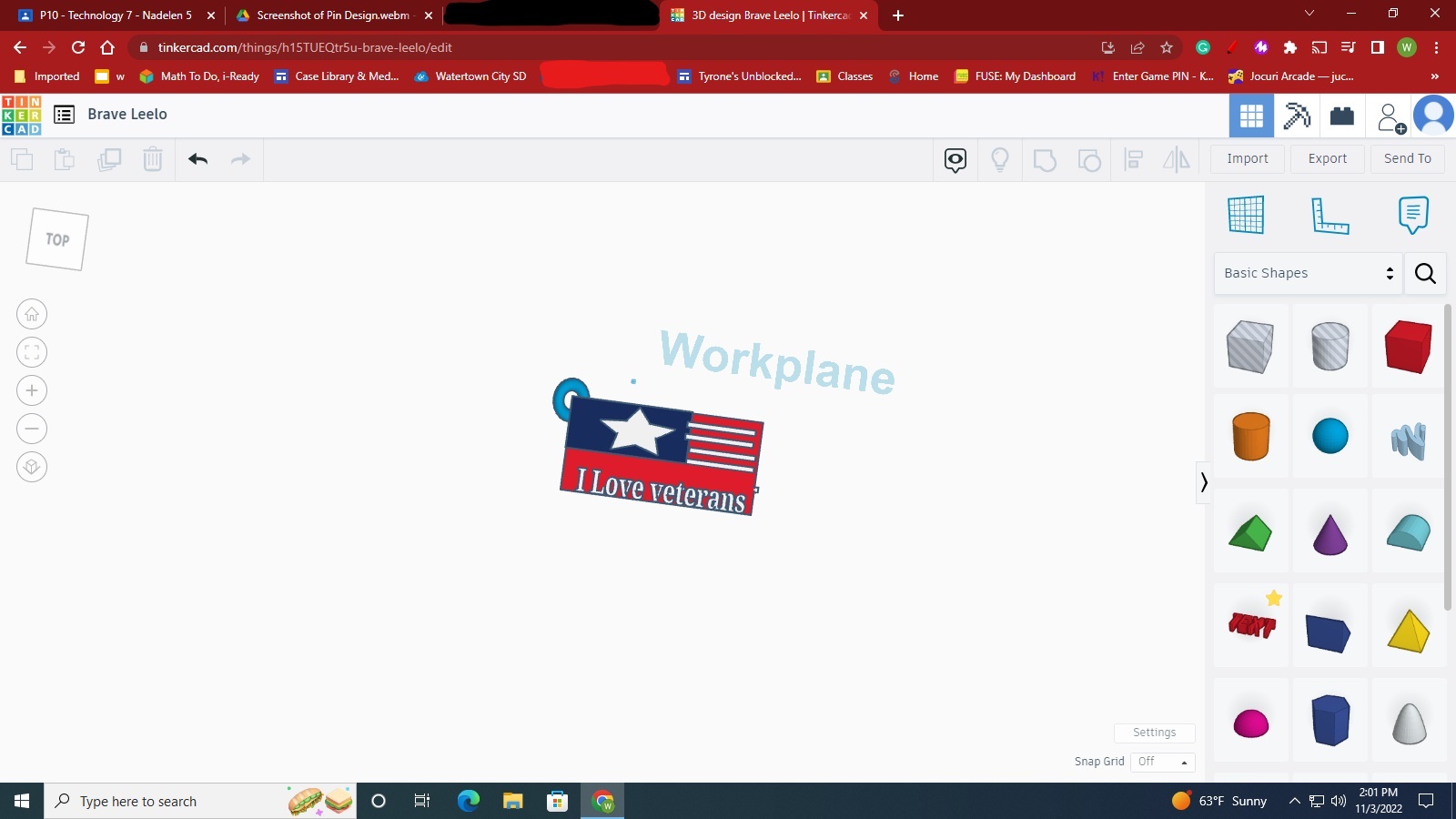
Task: Pick the purple Cone shape
Action: tap(1330, 533)
